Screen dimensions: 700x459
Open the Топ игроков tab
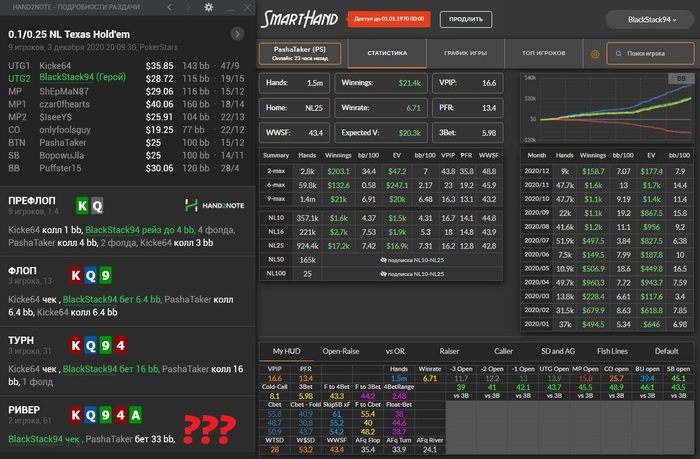(543, 53)
